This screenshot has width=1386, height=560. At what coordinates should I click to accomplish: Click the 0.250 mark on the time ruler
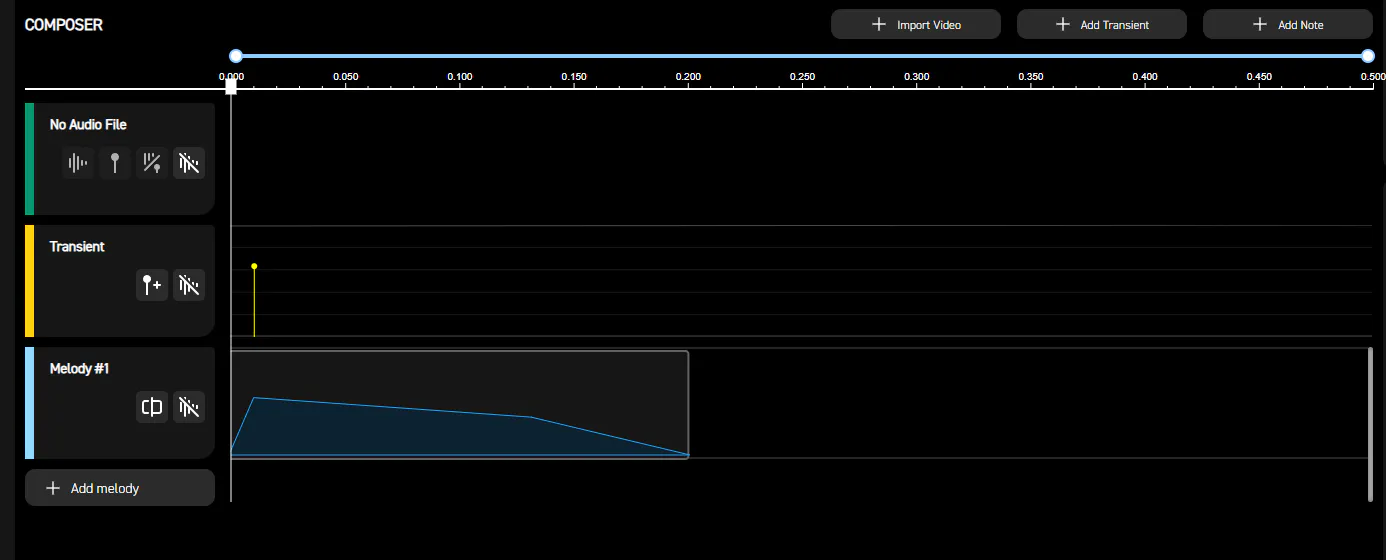802,76
